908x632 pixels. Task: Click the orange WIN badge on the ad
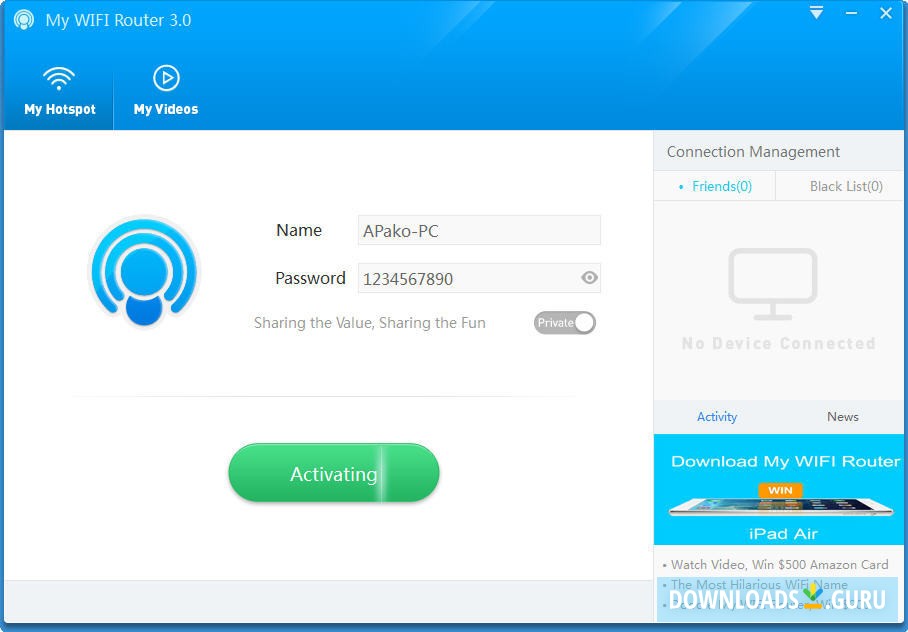[779, 491]
